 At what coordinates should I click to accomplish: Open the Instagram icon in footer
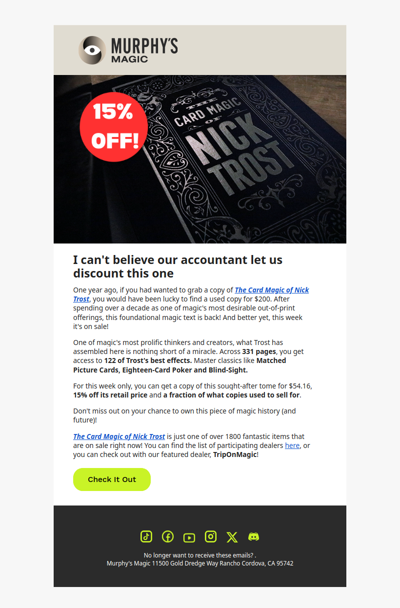(x=210, y=537)
